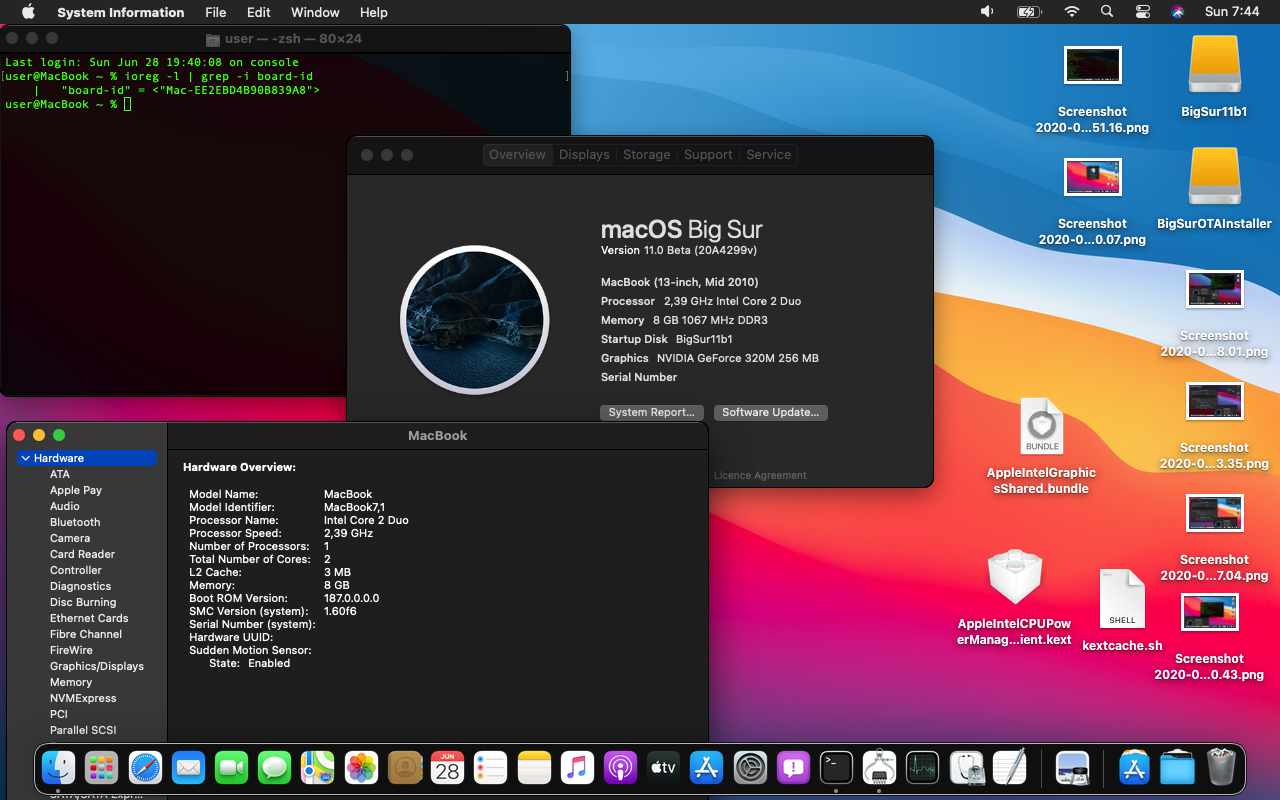Open Podcasts from the dock

coord(620,768)
